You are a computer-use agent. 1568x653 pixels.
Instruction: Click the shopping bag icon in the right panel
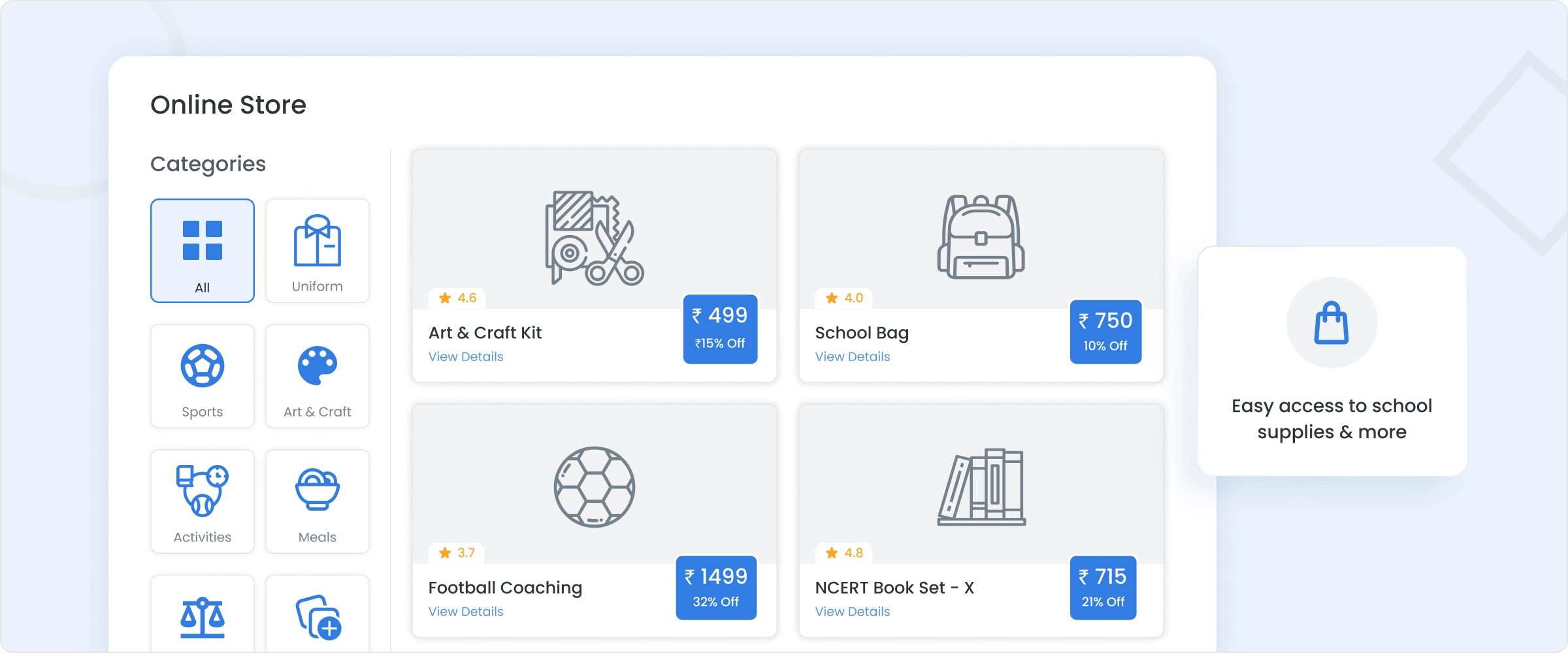point(1331,322)
